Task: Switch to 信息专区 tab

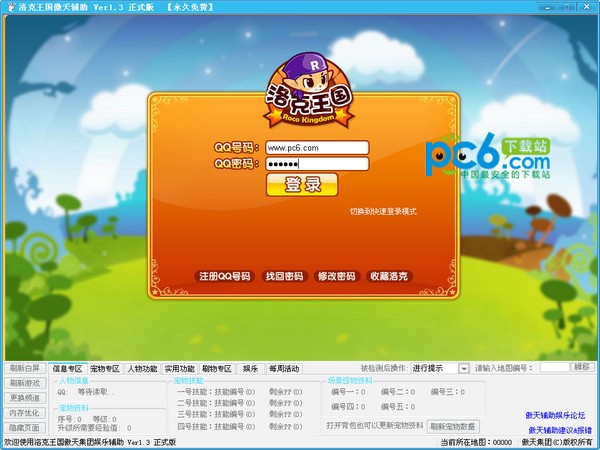Action: tap(68, 369)
